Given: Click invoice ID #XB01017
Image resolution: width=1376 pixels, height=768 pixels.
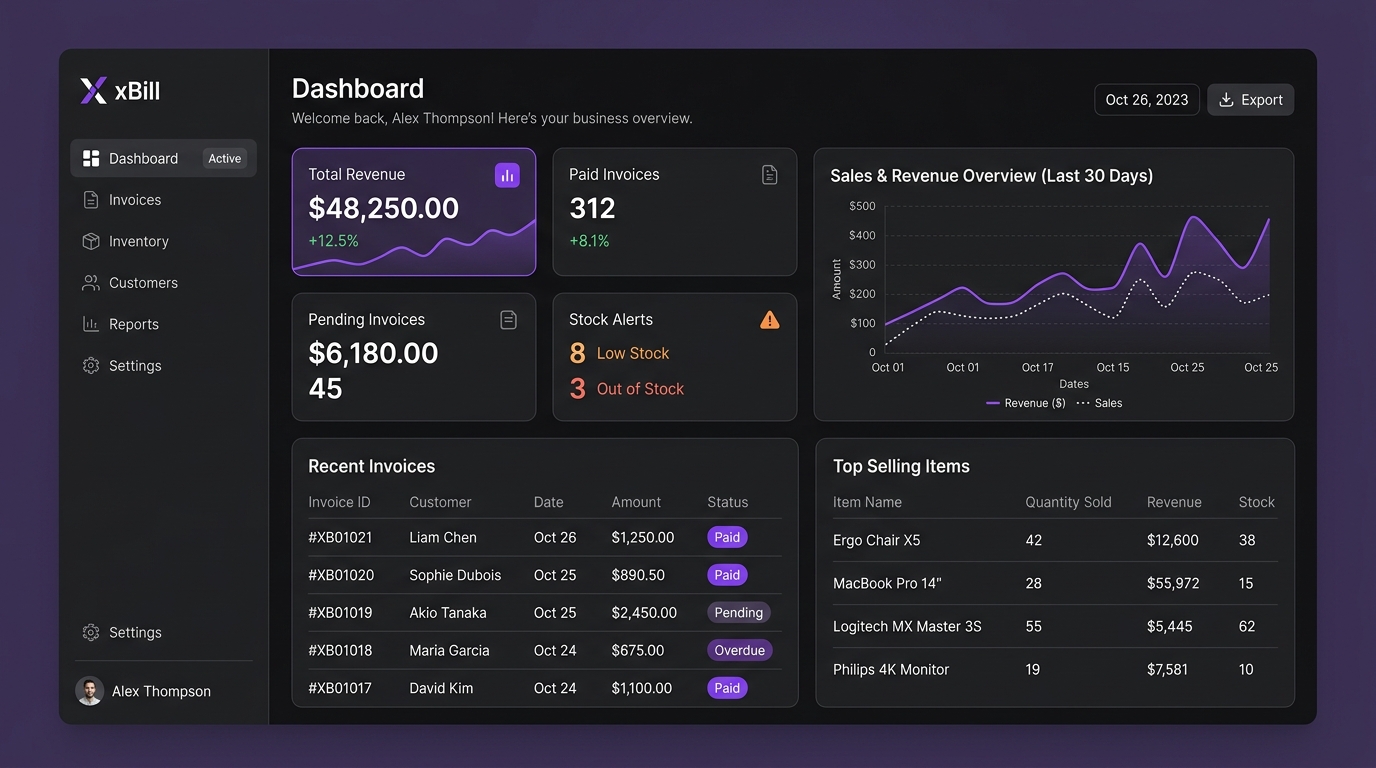Looking at the screenshot, I should (340, 688).
